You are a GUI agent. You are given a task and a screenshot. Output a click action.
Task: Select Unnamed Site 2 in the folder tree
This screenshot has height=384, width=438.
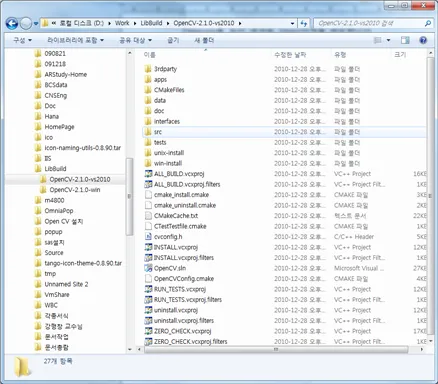(66, 284)
